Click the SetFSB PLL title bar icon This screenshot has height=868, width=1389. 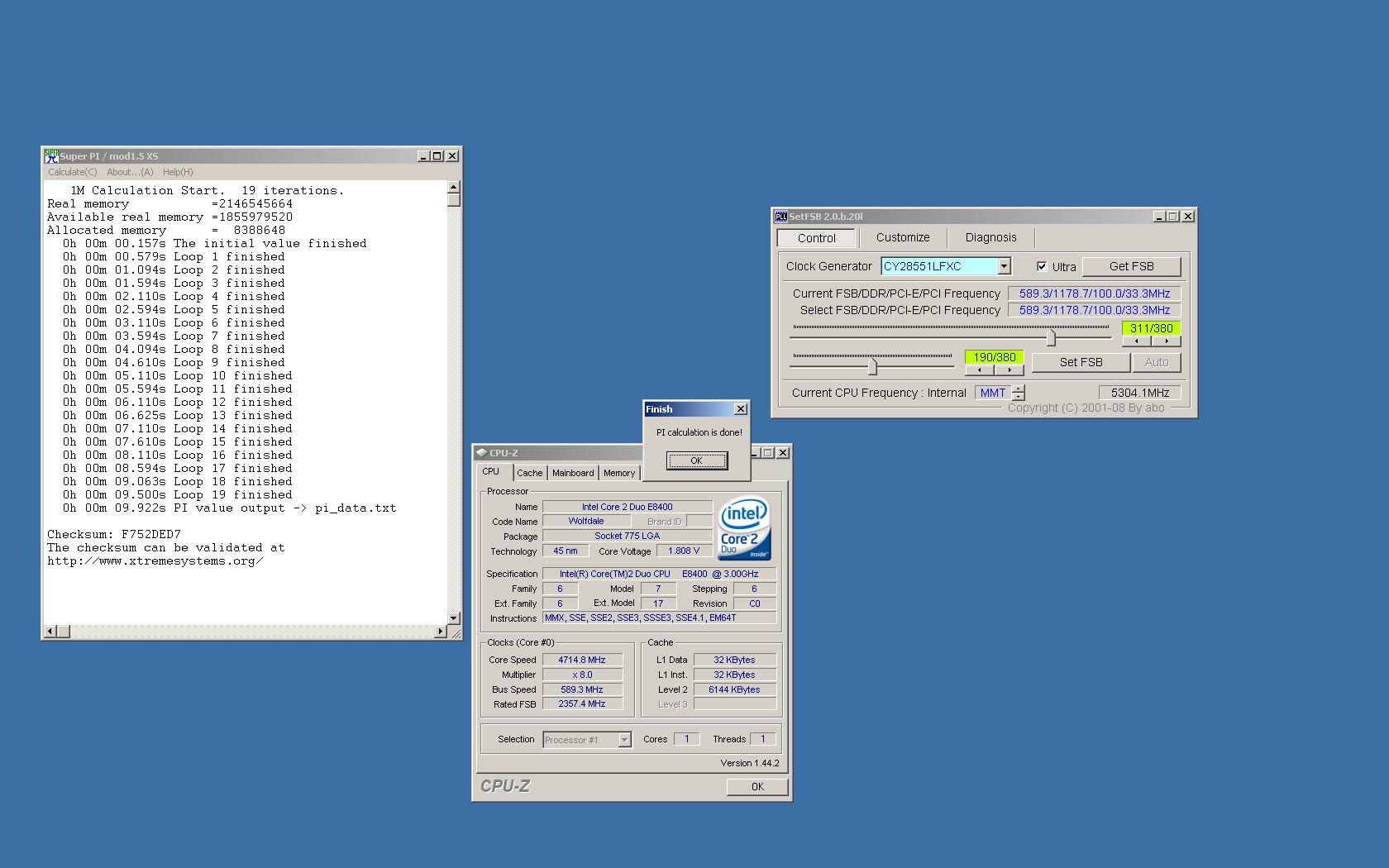[x=780, y=217]
